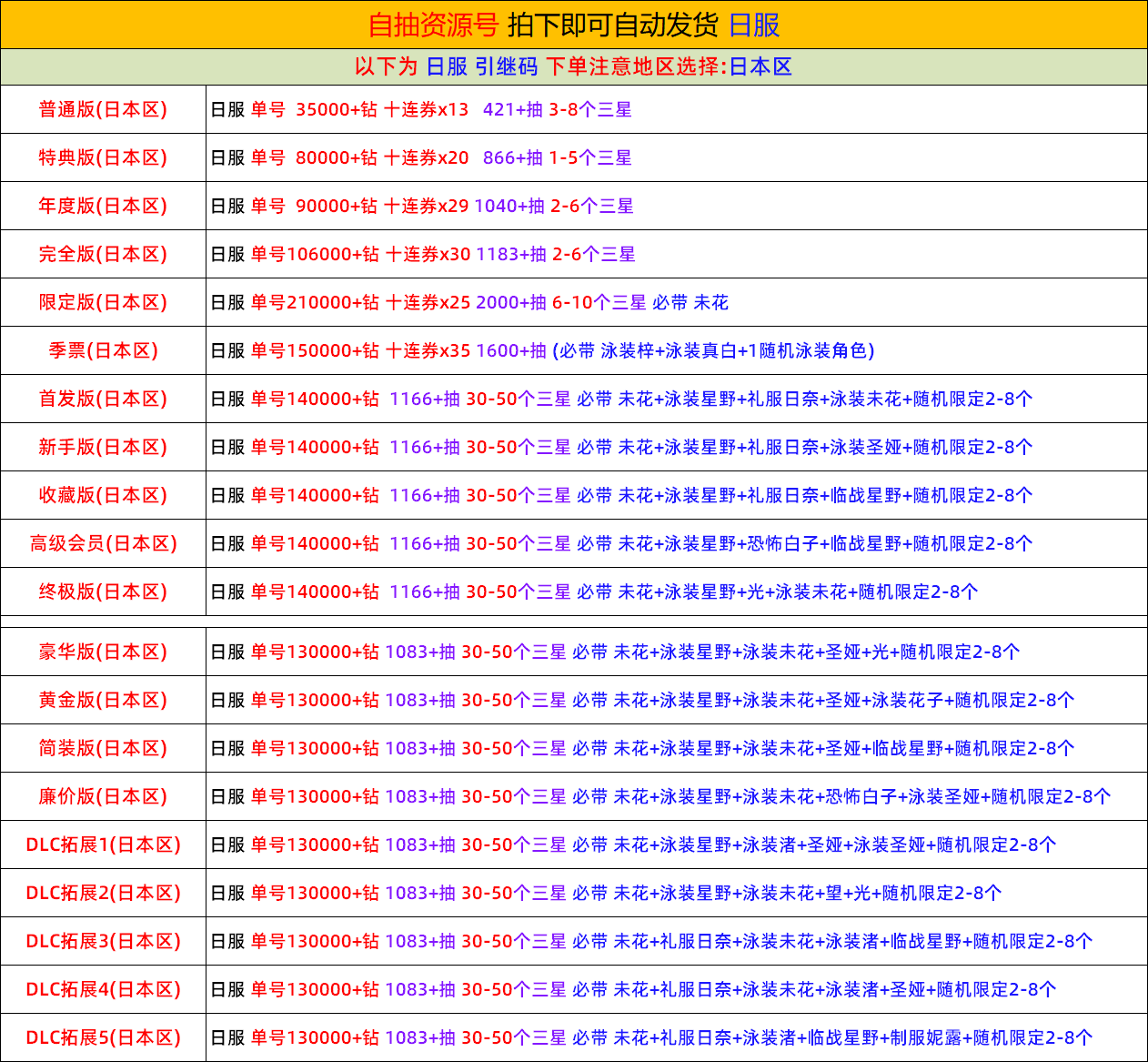Click the 年度版(日本区) row label
The height and width of the screenshot is (1062, 1148).
click(x=103, y=206)
